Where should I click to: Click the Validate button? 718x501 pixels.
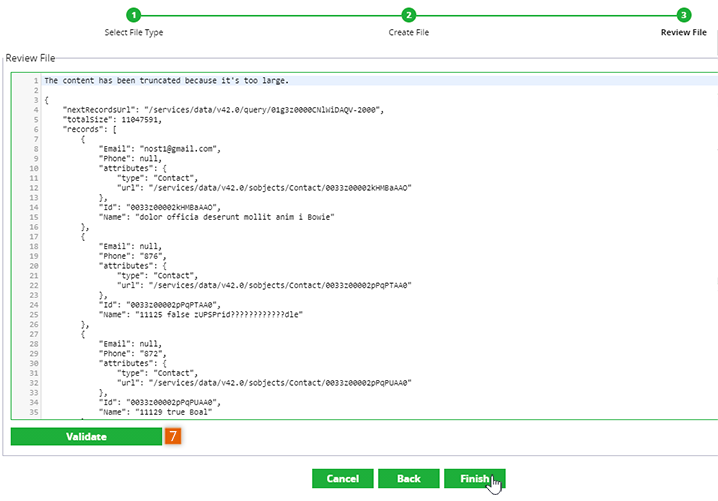coord(86,436)
